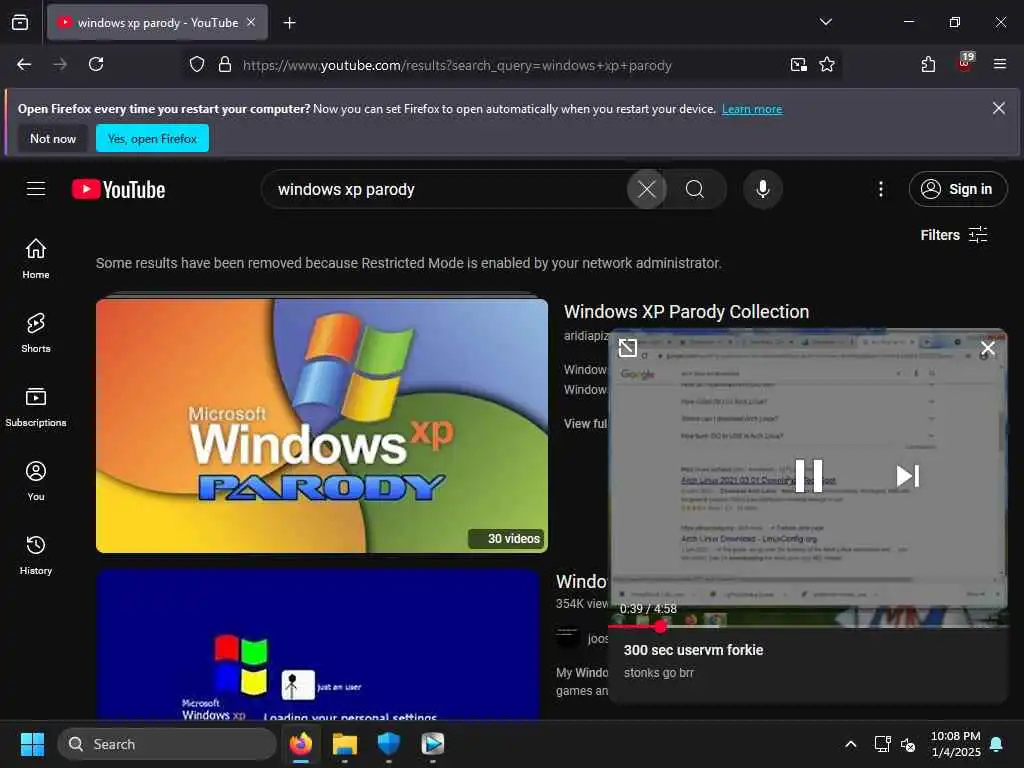The width and height of the screenshot is (1024, 768).
Task: Open the notification bell in tray
Action: (x=997, y=744)
